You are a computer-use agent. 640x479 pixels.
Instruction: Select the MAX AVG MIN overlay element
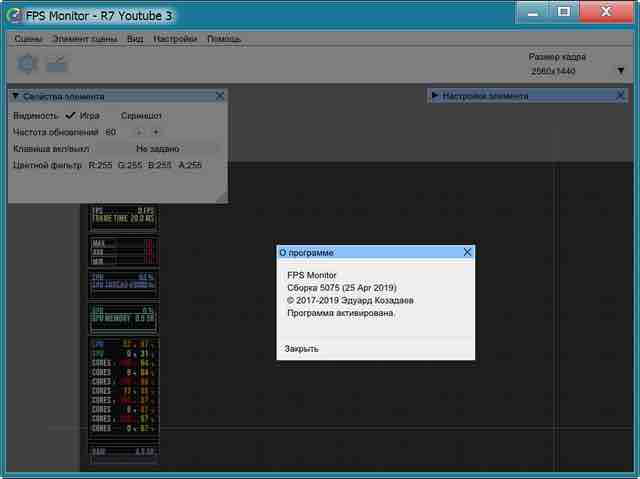tap(124, 252)
